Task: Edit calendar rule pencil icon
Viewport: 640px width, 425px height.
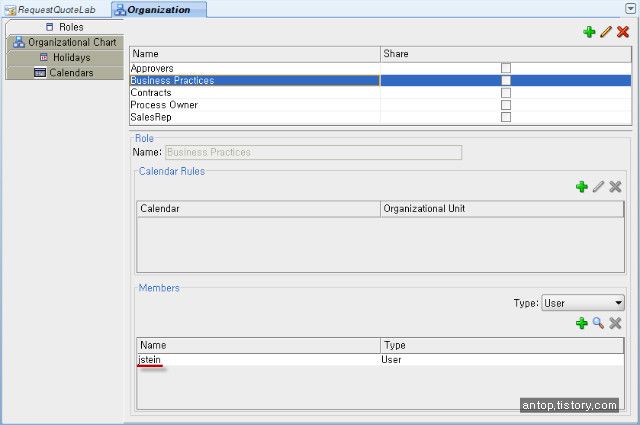Action: coord(598,187)
